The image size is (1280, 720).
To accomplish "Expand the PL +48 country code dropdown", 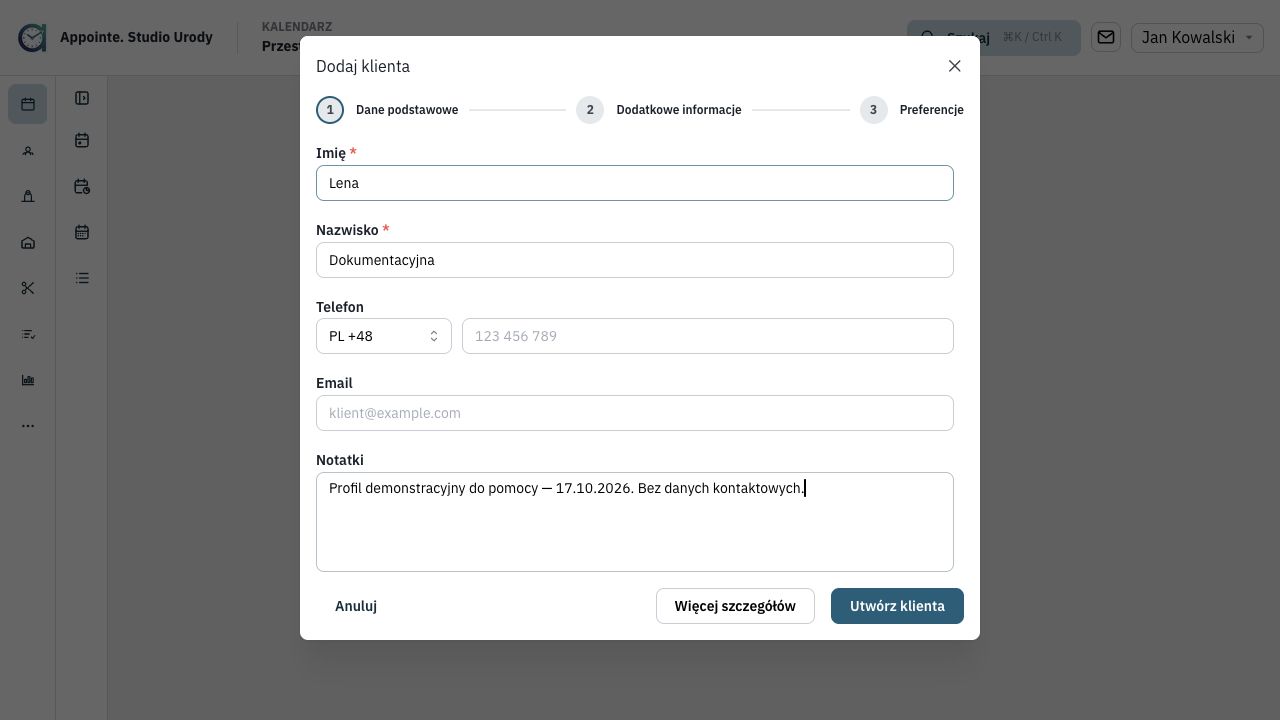I will tap(384, 336).
